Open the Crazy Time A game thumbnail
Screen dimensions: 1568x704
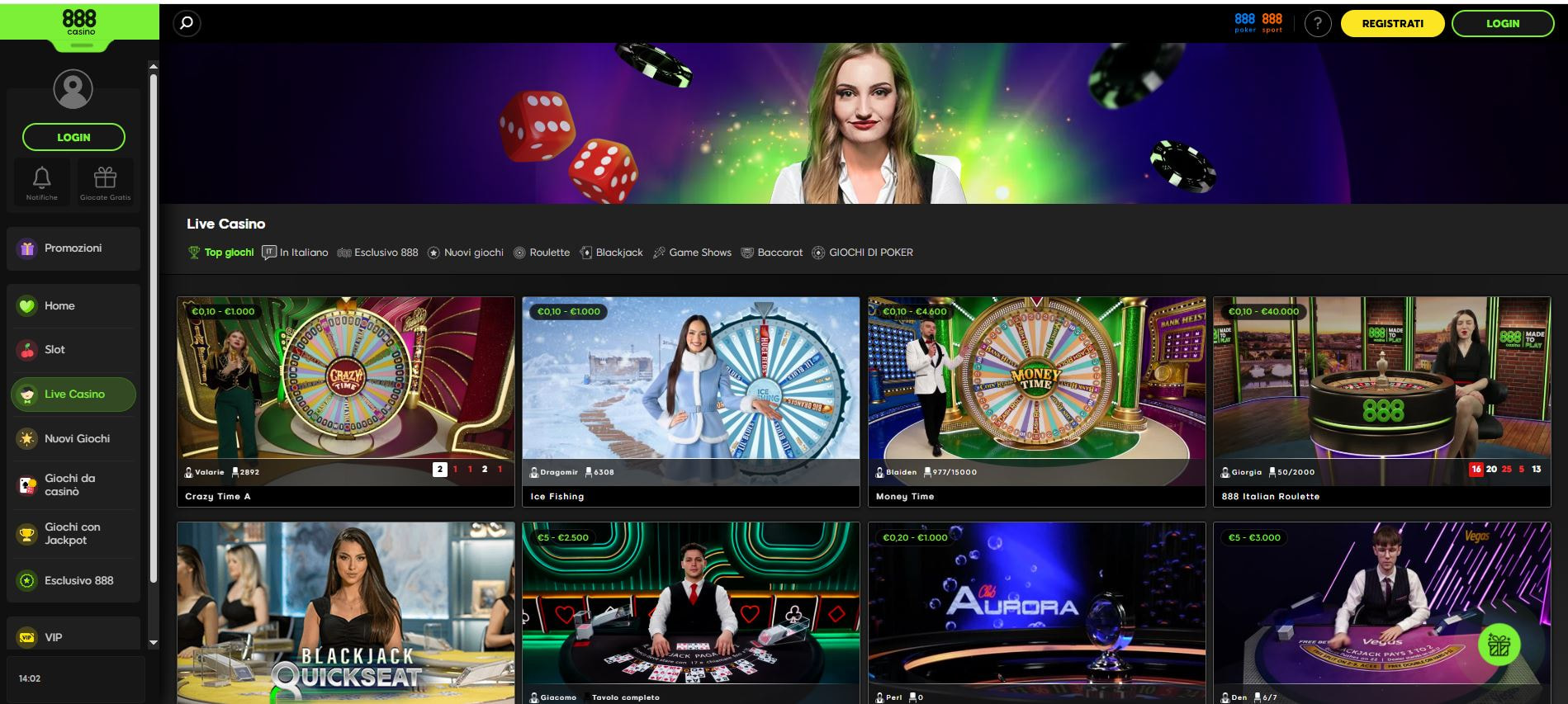tap(345, 391)
